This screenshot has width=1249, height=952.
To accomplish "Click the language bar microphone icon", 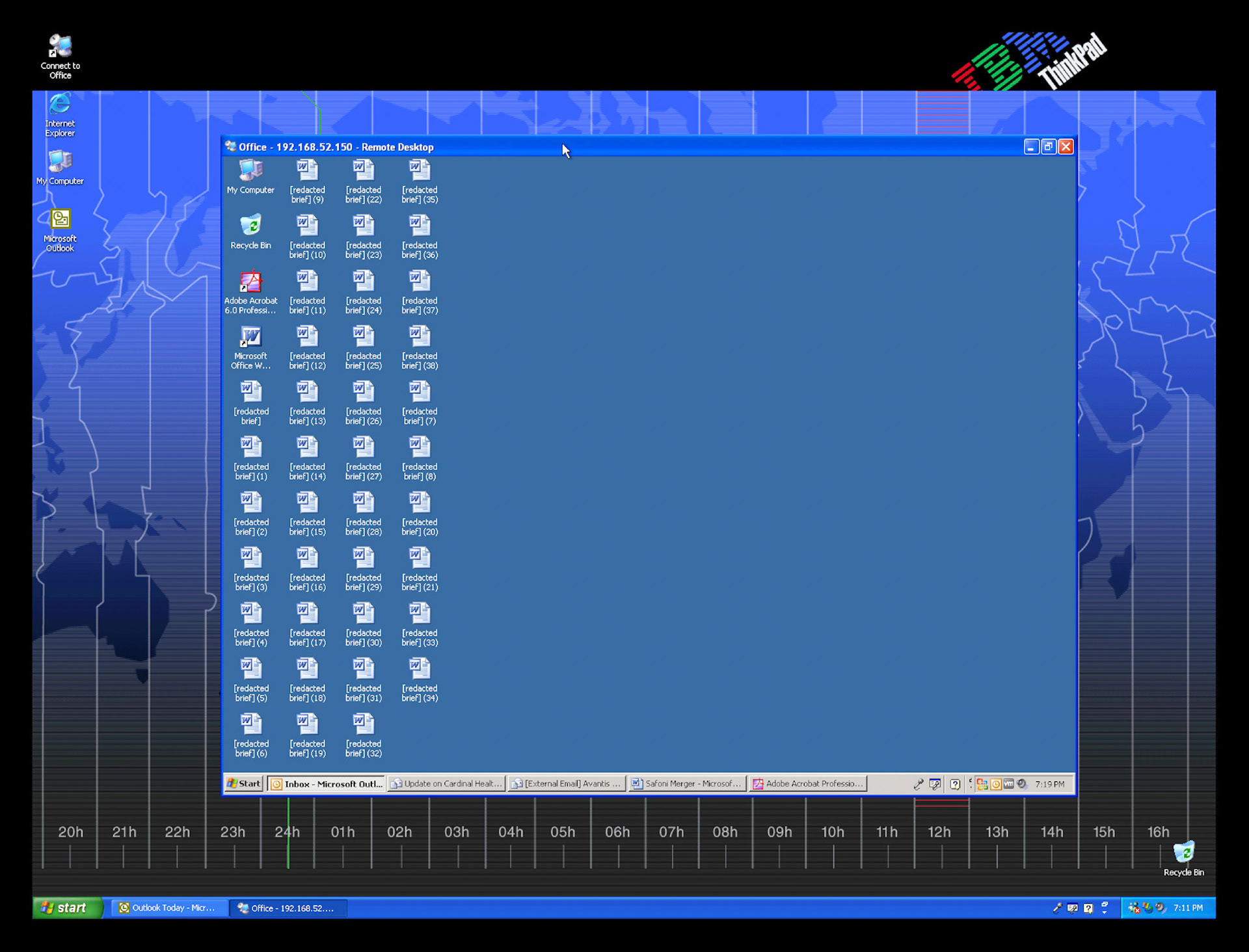I will (x=1056, y=908).
